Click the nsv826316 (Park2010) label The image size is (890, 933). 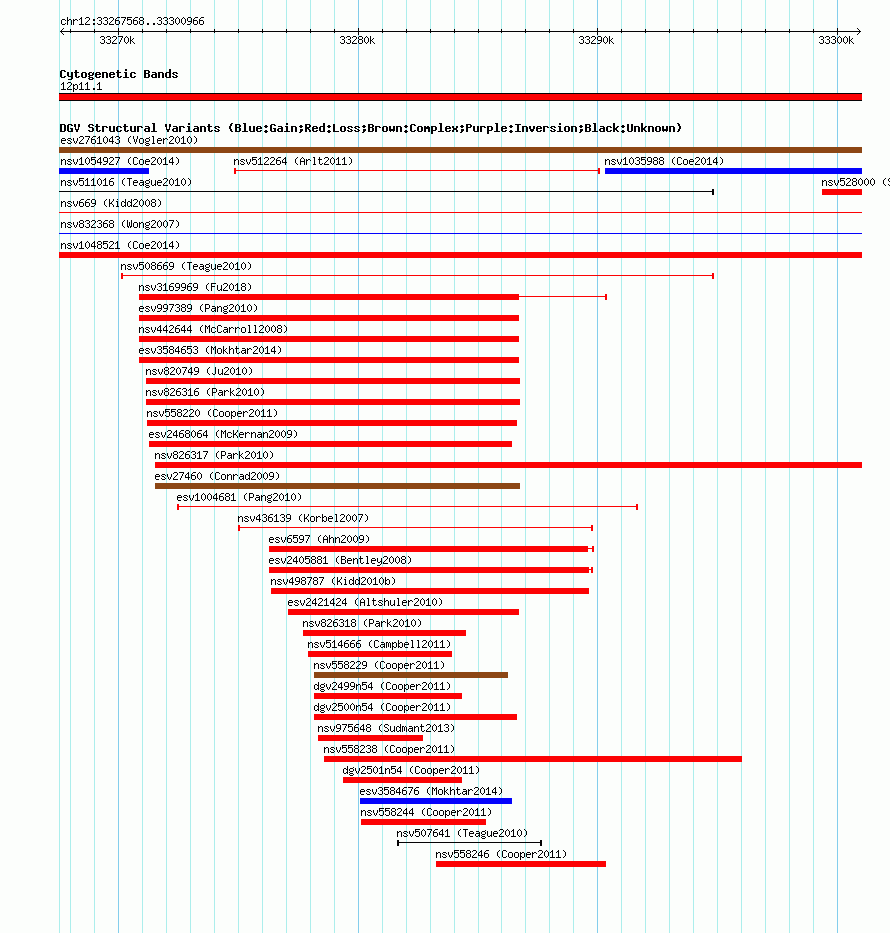point(205,392)
